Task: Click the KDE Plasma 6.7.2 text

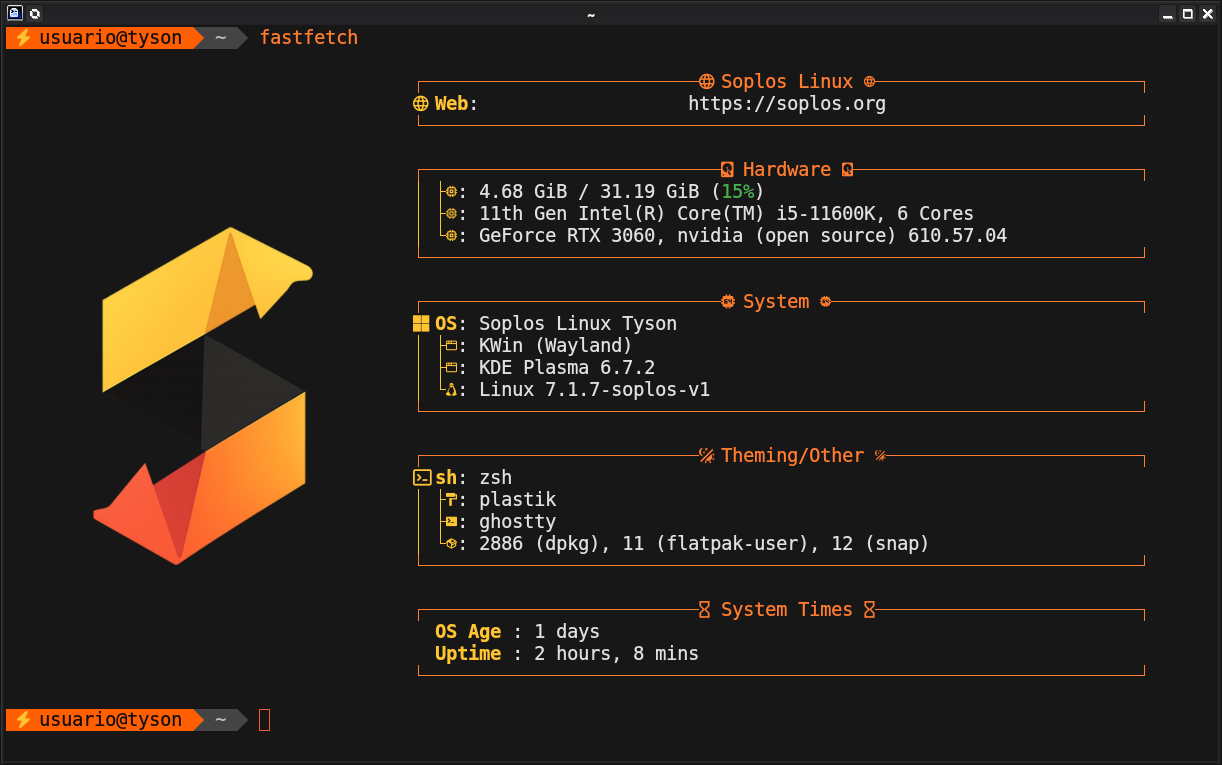Action: coord(567,368)
